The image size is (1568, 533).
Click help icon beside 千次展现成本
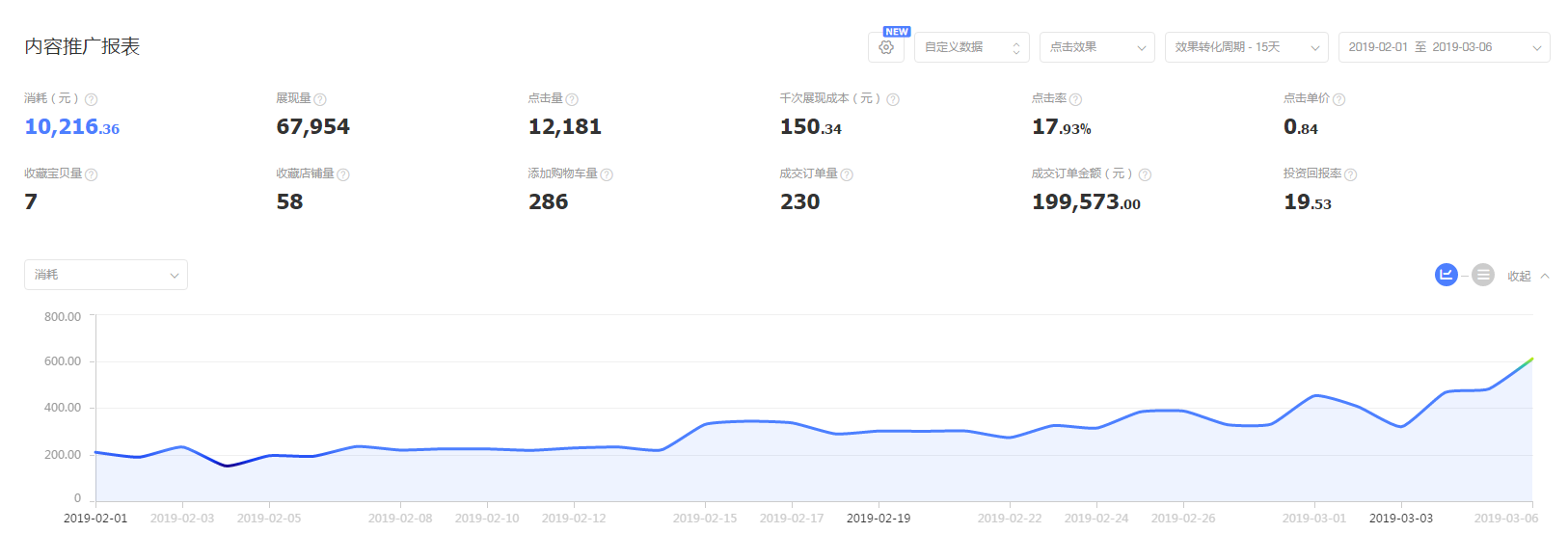pyautogui.click(x=893, y=99)
